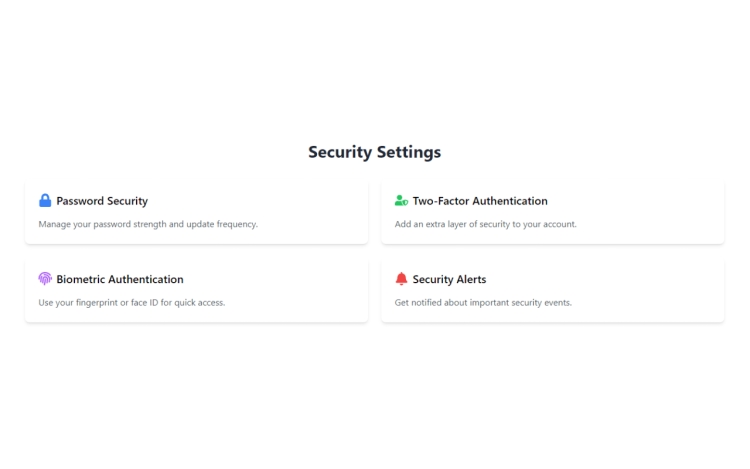Click the purple fingerprint icon
The height and width of the screenshot is (469, 750).
pos(45,279)
